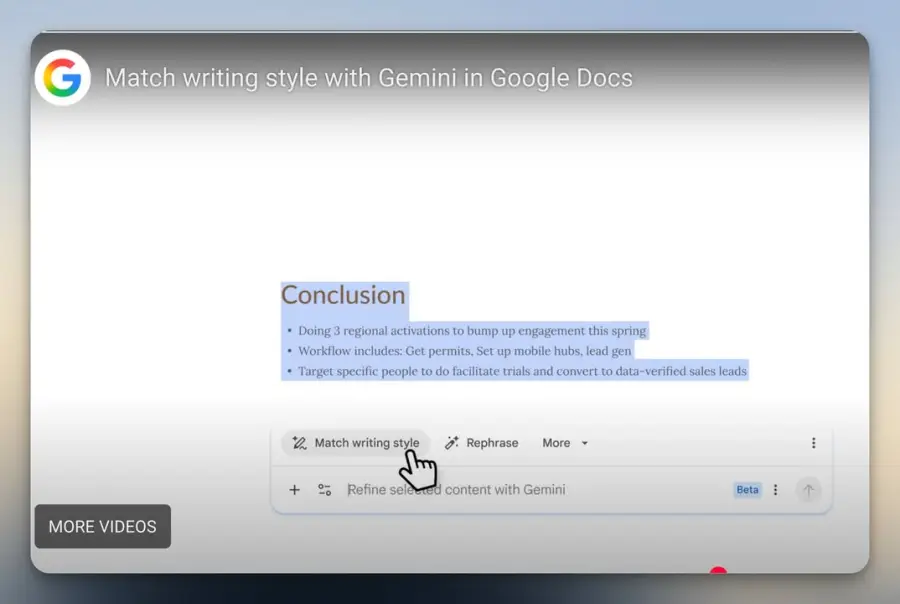Focus the Refine selected content with Gemini field
Viewport: 900px width, 604px height.
pos(456,490)
